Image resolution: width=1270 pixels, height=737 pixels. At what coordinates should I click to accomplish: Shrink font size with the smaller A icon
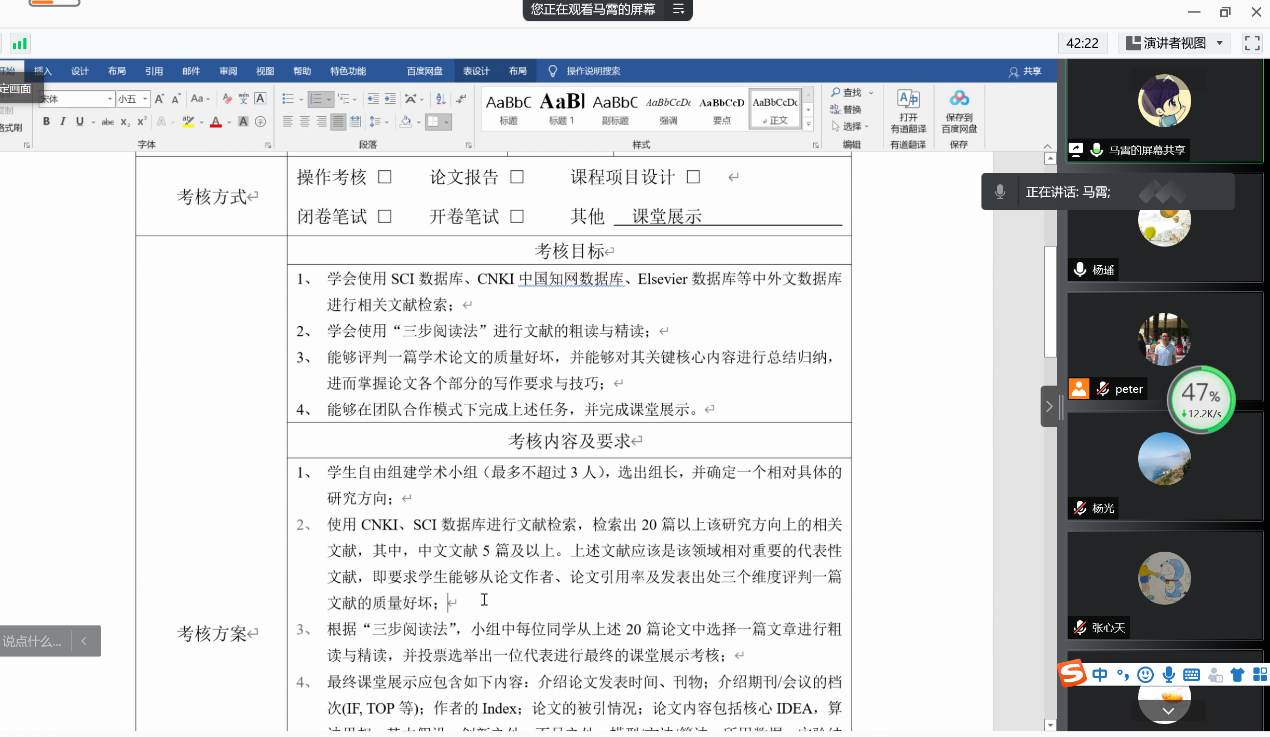pos(176,99)
